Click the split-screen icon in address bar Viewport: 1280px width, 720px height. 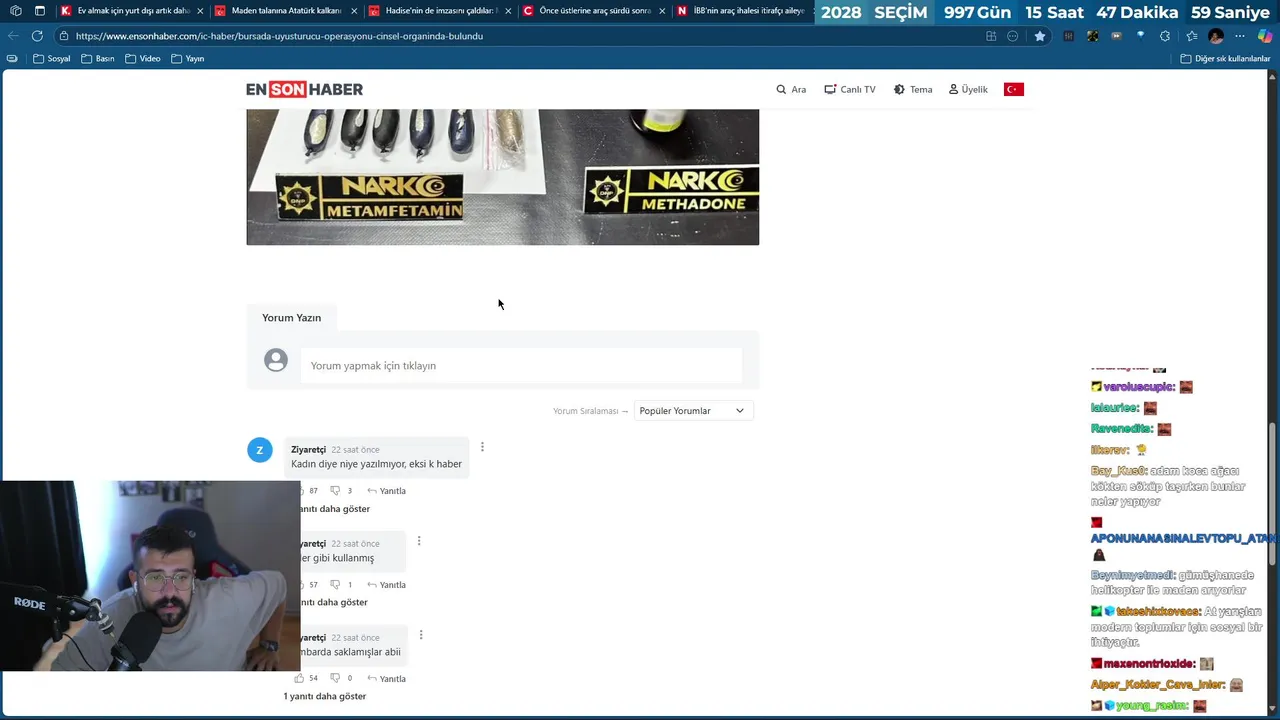(991, 36)
